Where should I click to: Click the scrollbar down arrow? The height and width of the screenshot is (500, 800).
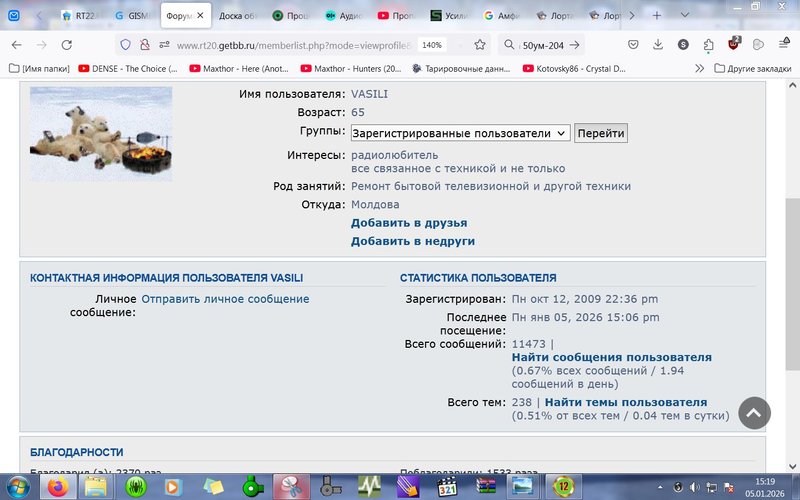click(792, 466)
